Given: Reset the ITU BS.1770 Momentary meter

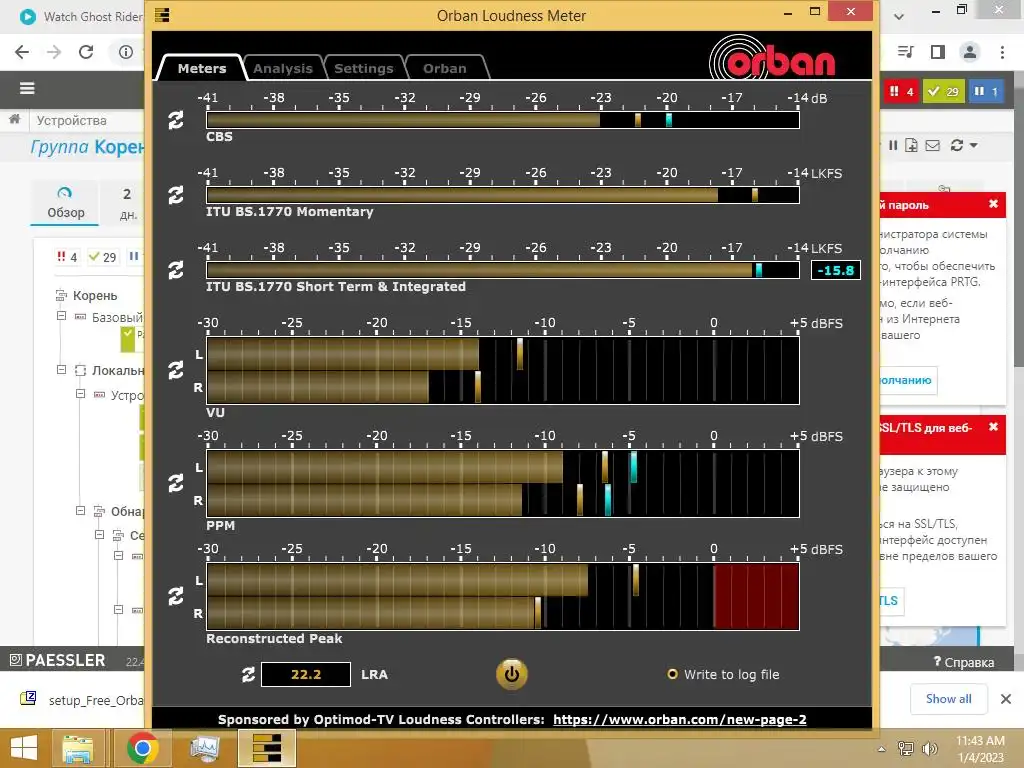Looking at the screenshot, I should pos(176,195).
